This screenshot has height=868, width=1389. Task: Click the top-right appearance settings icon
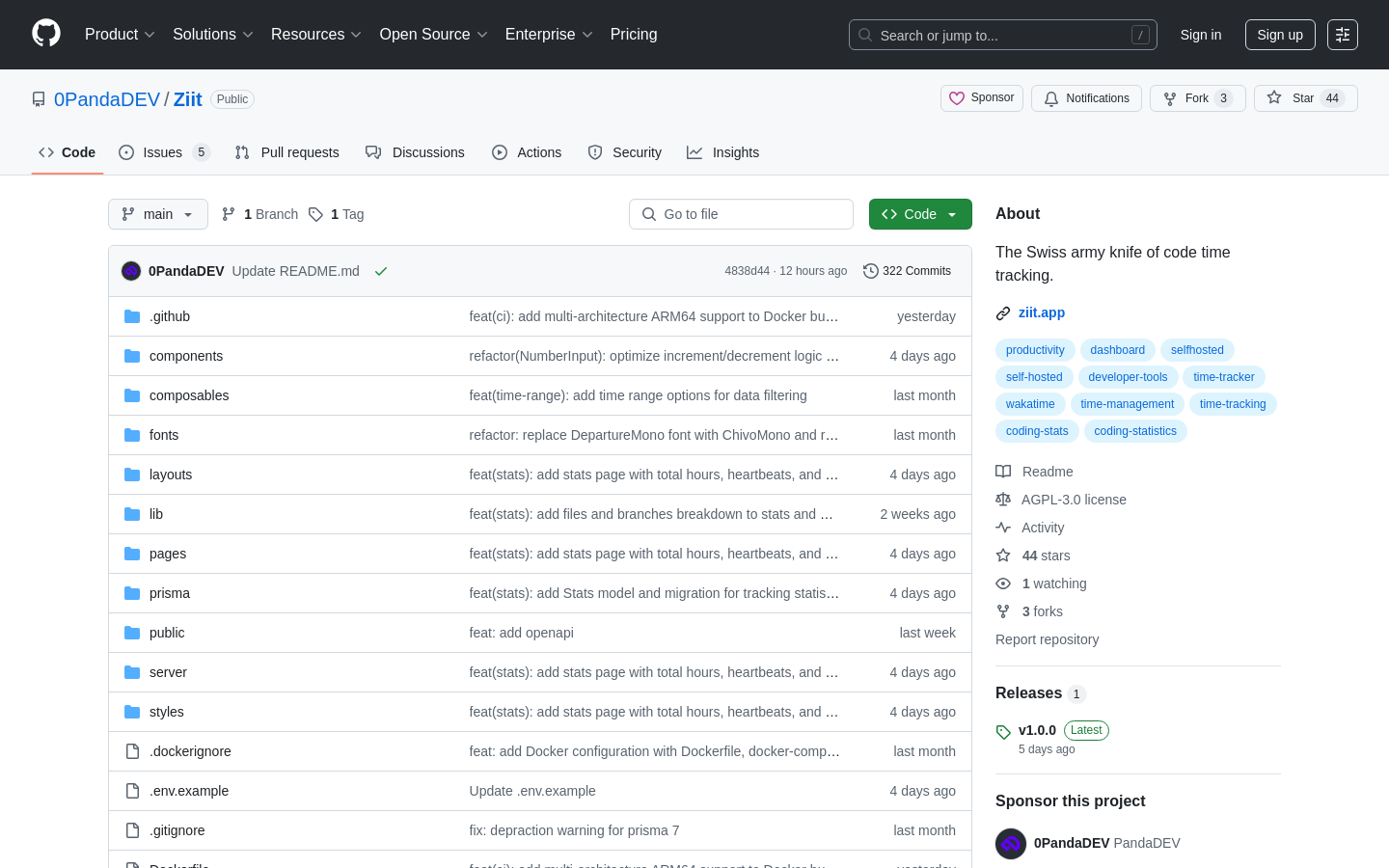[1343, 35]
